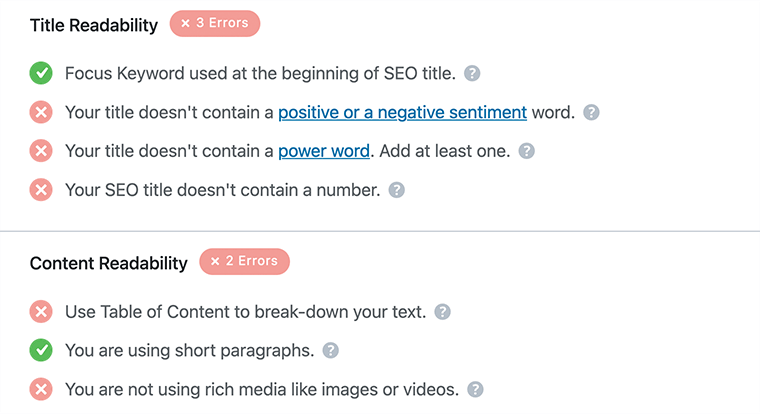Show help for SEO title number check
The width and height of the screenshot is (760, 414).
click(x=397, y=189)
